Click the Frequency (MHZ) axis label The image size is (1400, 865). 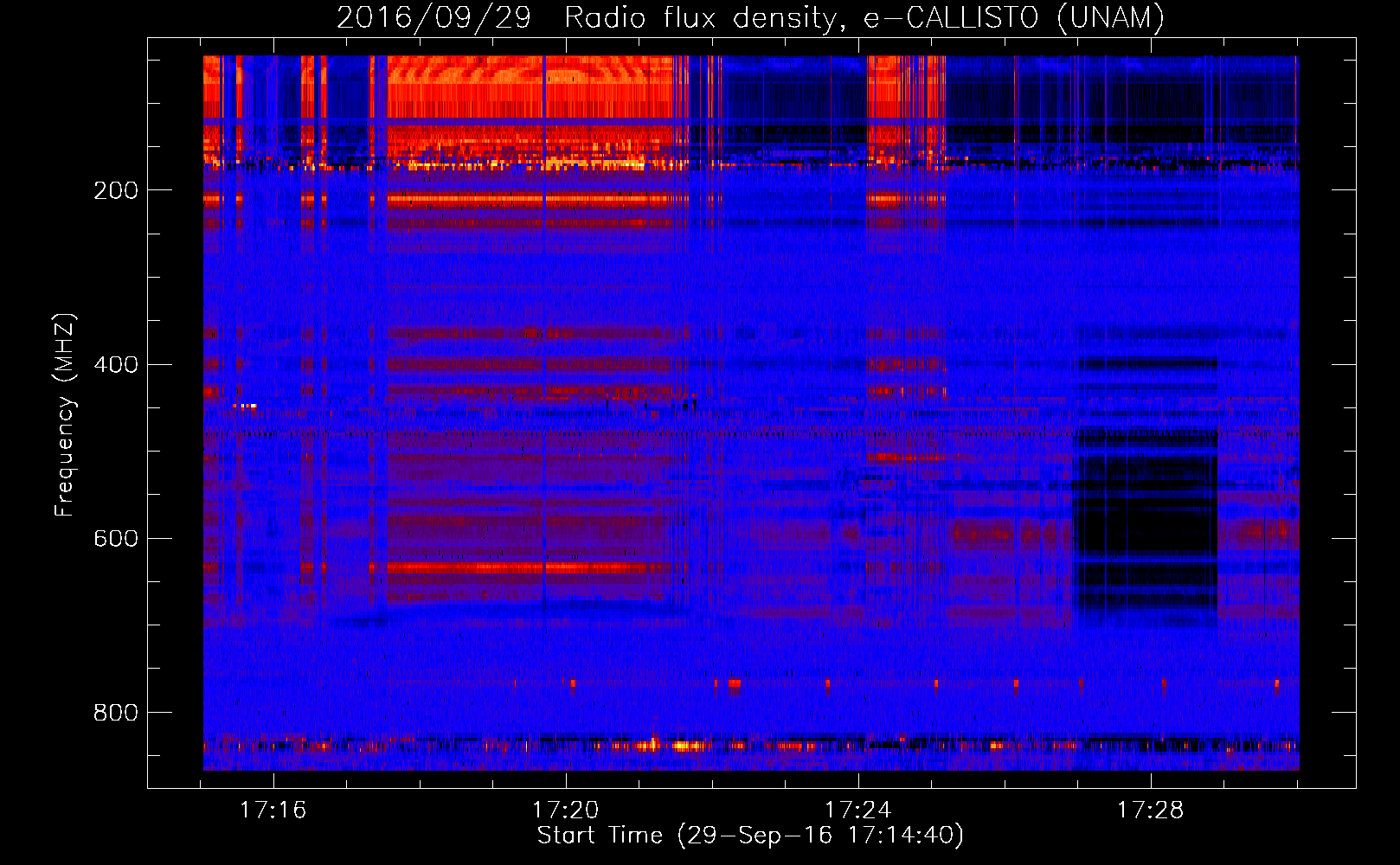pos(65,414)
